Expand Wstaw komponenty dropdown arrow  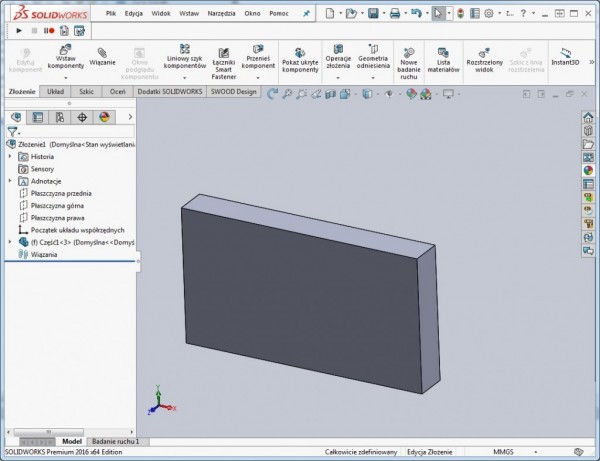66,78
